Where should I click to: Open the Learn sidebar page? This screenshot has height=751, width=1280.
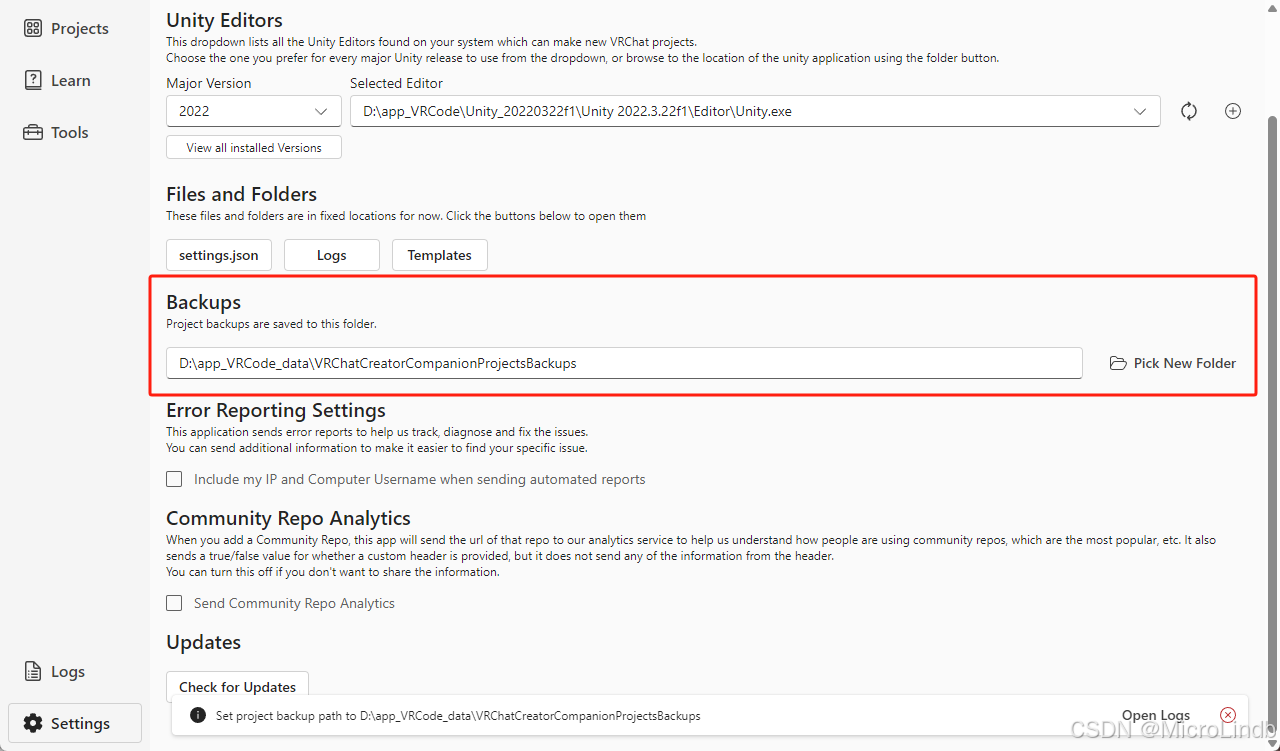[75, 80]
